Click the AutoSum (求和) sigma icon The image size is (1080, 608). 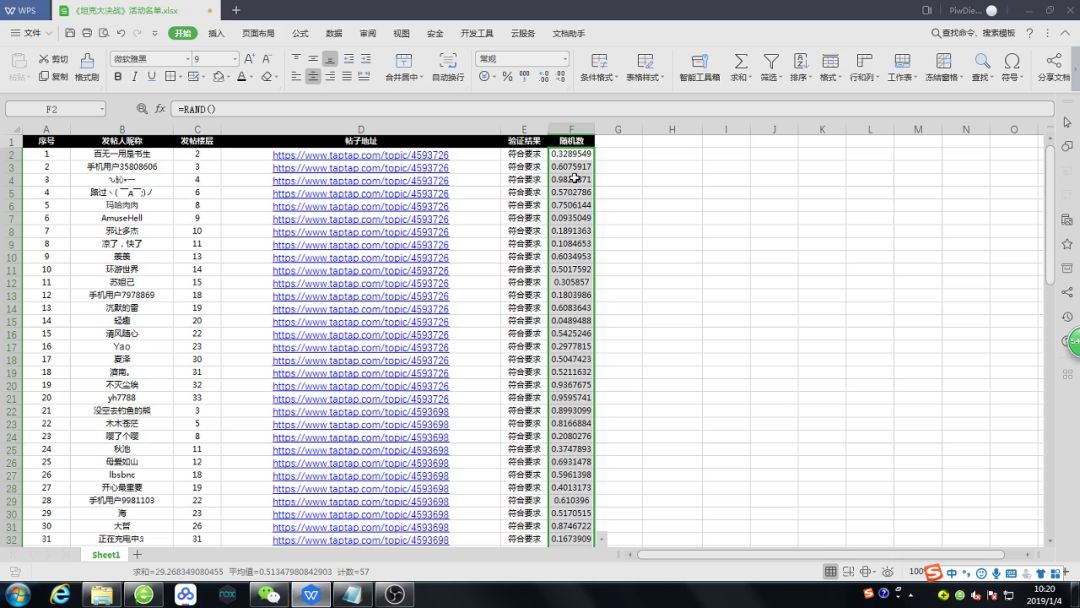740,62
